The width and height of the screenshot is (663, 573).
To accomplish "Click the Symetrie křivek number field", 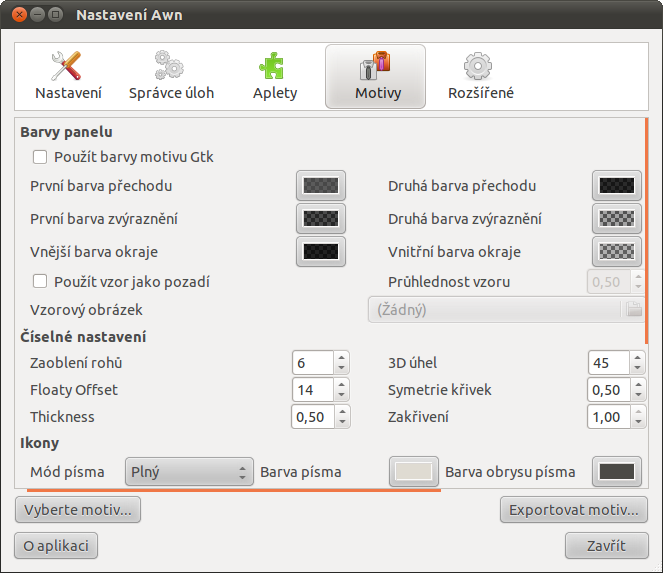I will [x=609, y=390].
